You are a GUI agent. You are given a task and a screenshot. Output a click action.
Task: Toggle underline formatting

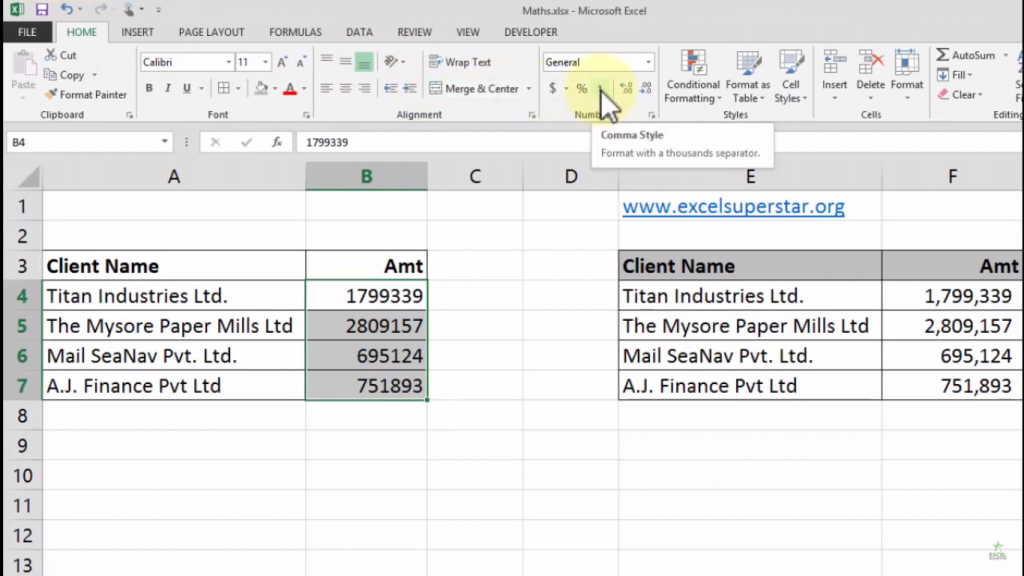(186, 88)
